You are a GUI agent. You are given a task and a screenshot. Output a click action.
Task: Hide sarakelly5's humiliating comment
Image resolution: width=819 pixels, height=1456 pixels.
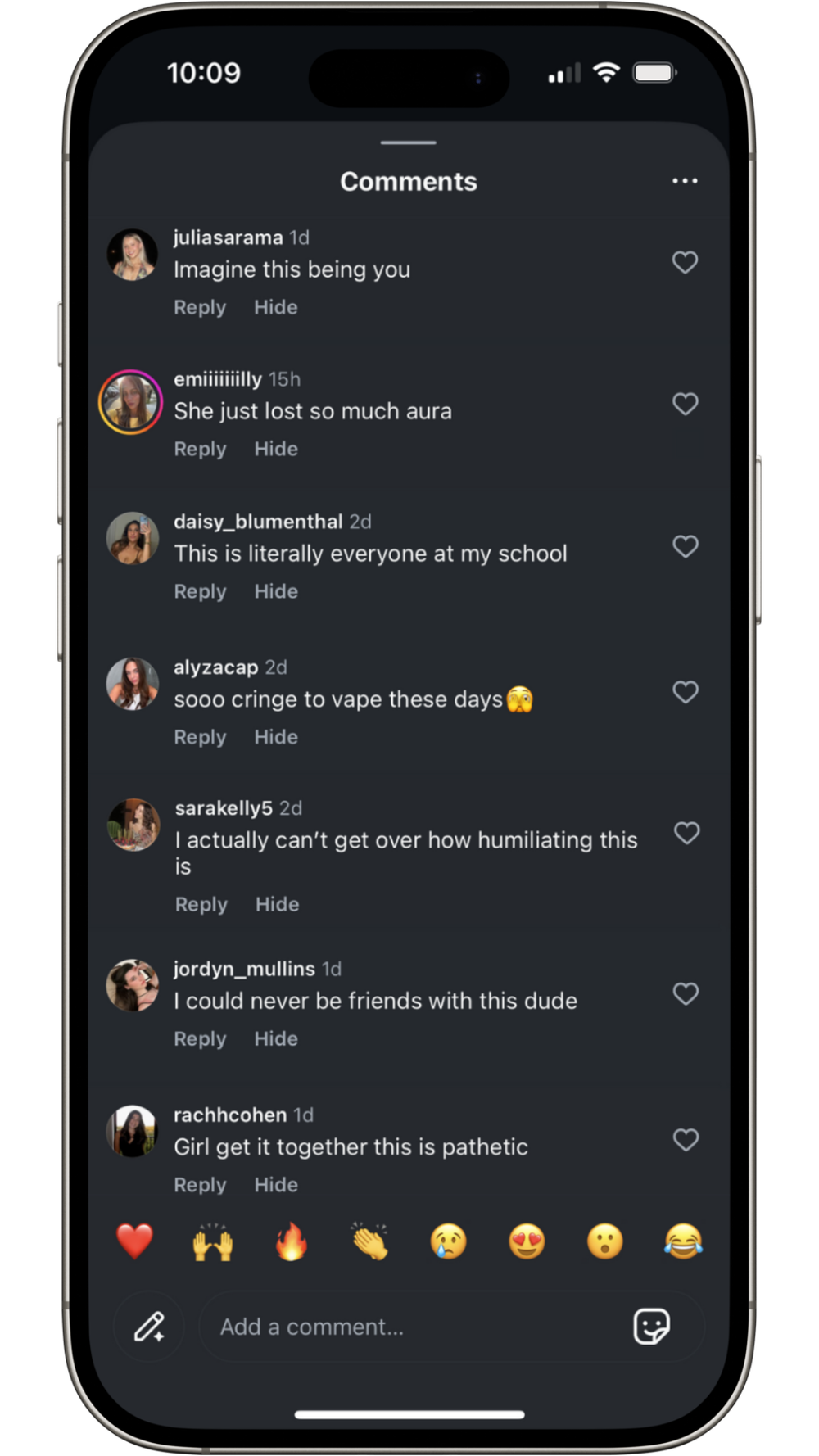278,904
